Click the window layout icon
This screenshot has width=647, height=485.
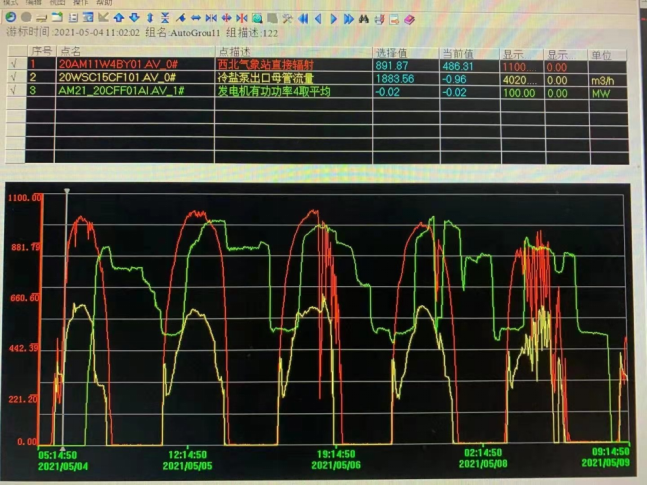tap(88, 17)
